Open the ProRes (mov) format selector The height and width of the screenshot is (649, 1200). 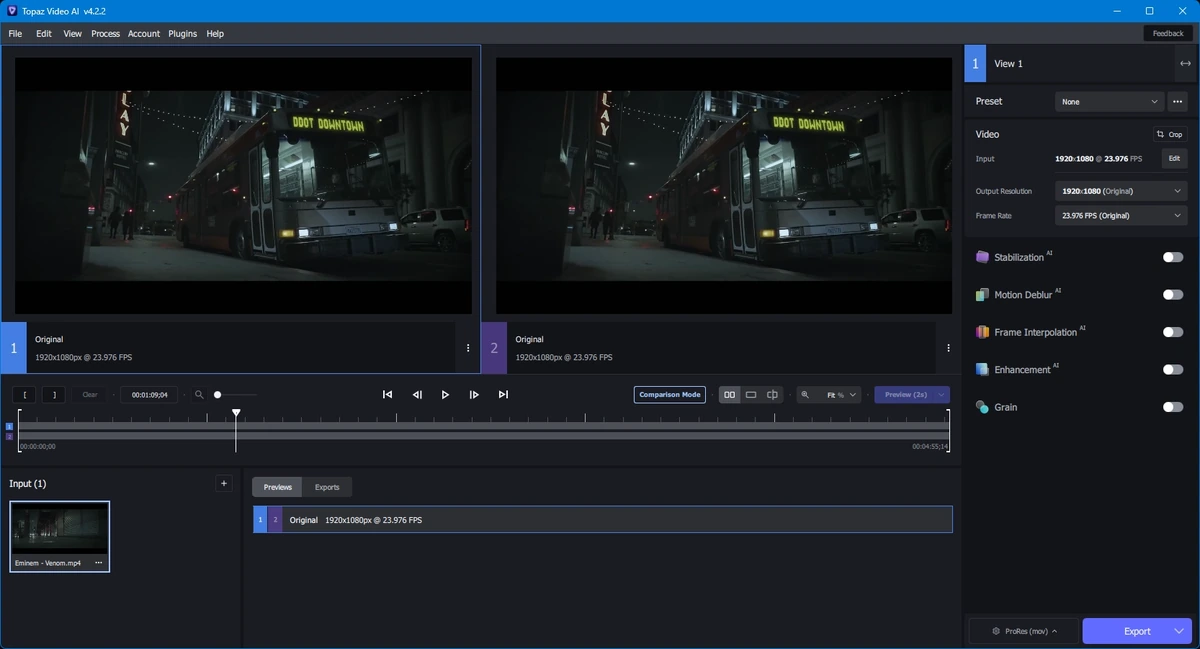tap(1024, 631)
